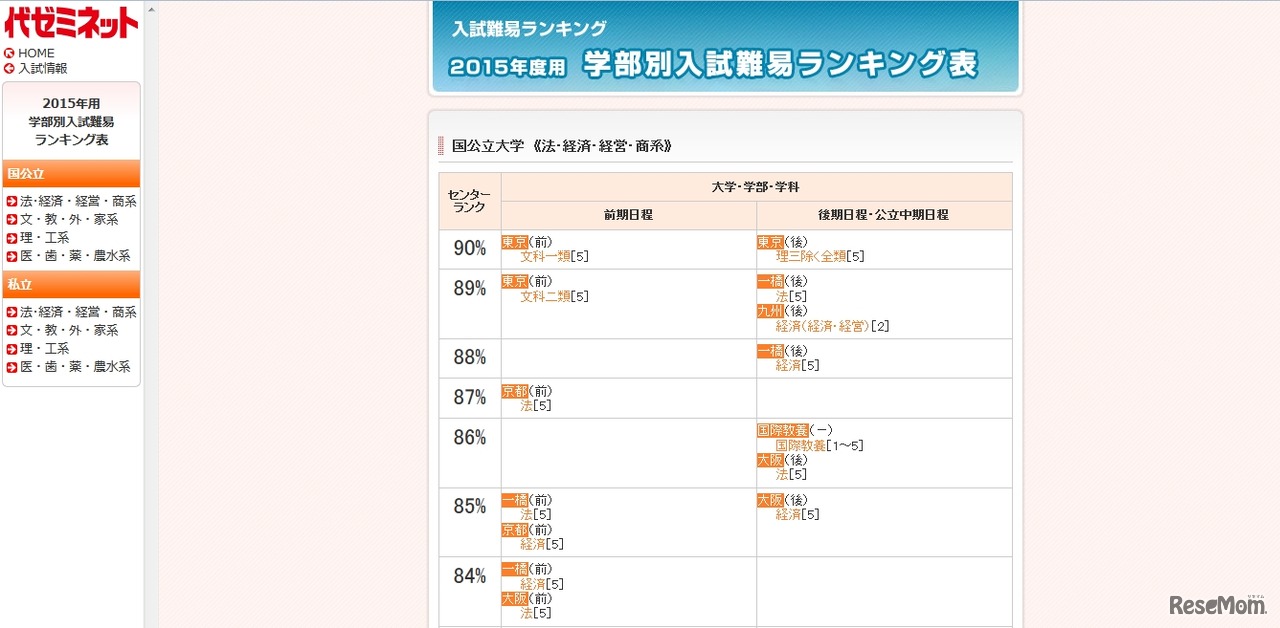Click the 代ゼミネット logo

coord(70,23)
